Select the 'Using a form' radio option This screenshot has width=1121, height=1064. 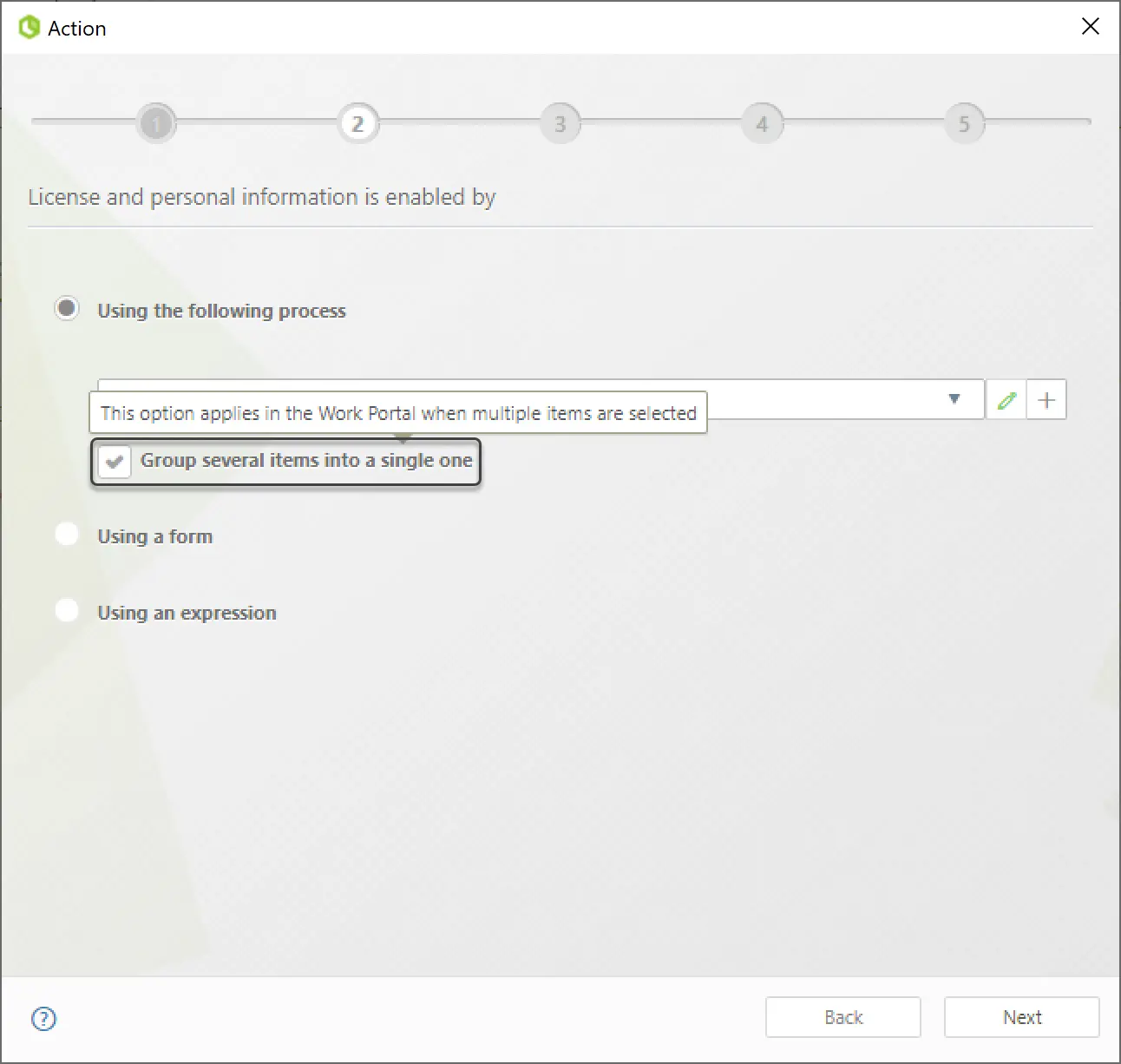pos(67,535)
